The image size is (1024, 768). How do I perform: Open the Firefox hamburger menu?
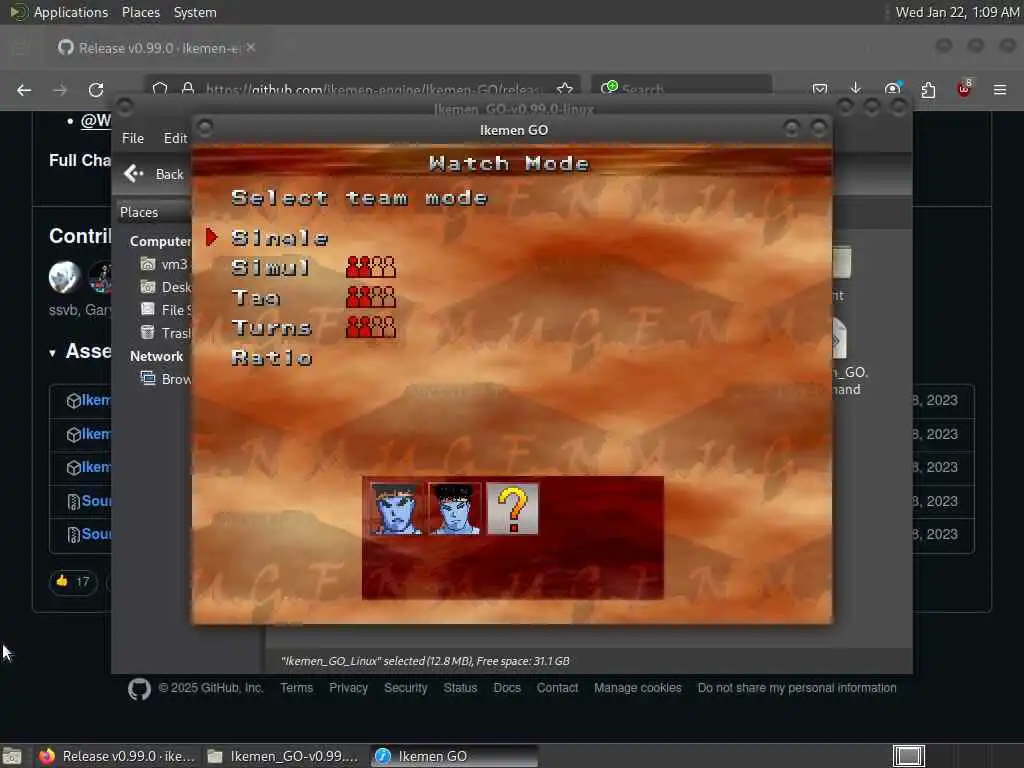click(1000, 89)
